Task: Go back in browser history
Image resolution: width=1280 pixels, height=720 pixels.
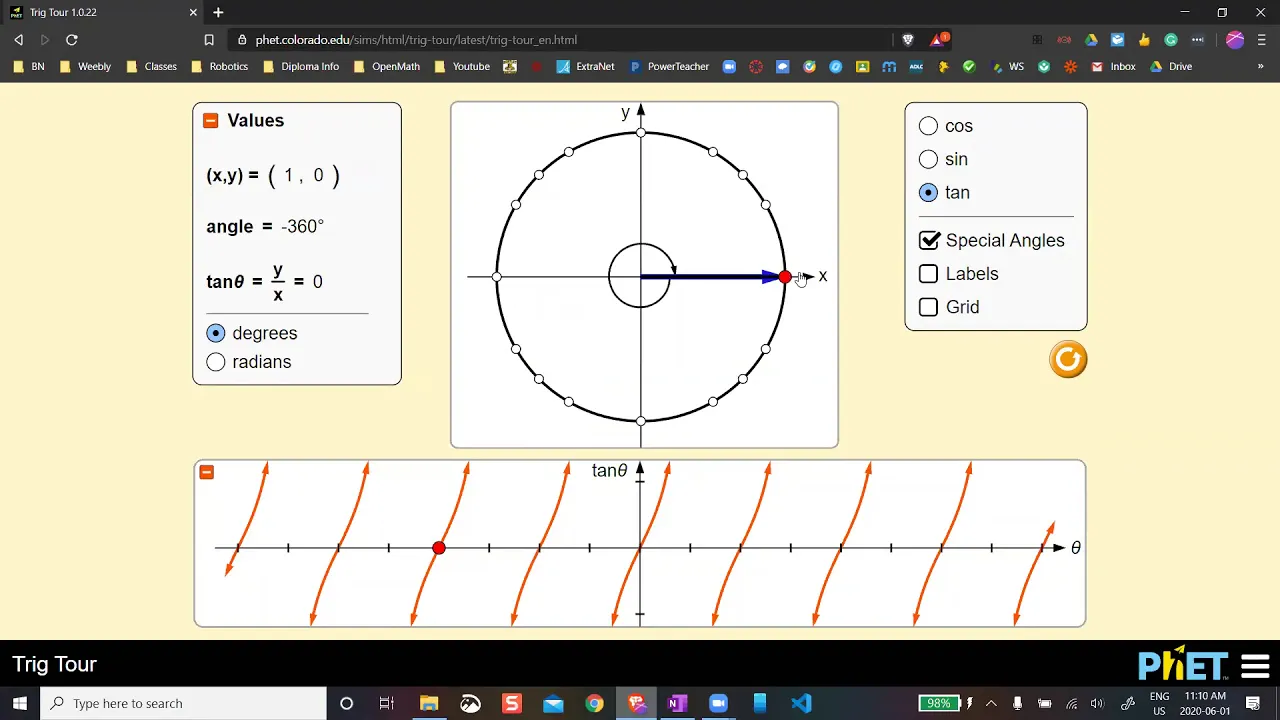Action: click(x=18, y=40)
